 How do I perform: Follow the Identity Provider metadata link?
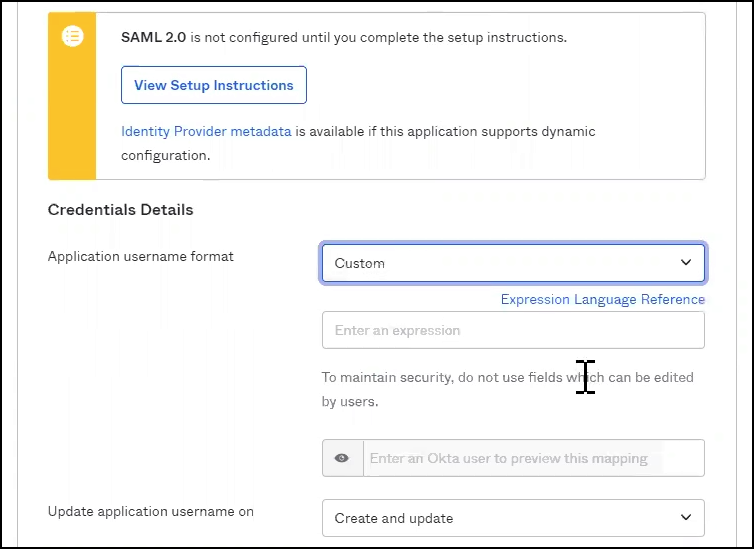pyautogui.click(x=206, y=131)
